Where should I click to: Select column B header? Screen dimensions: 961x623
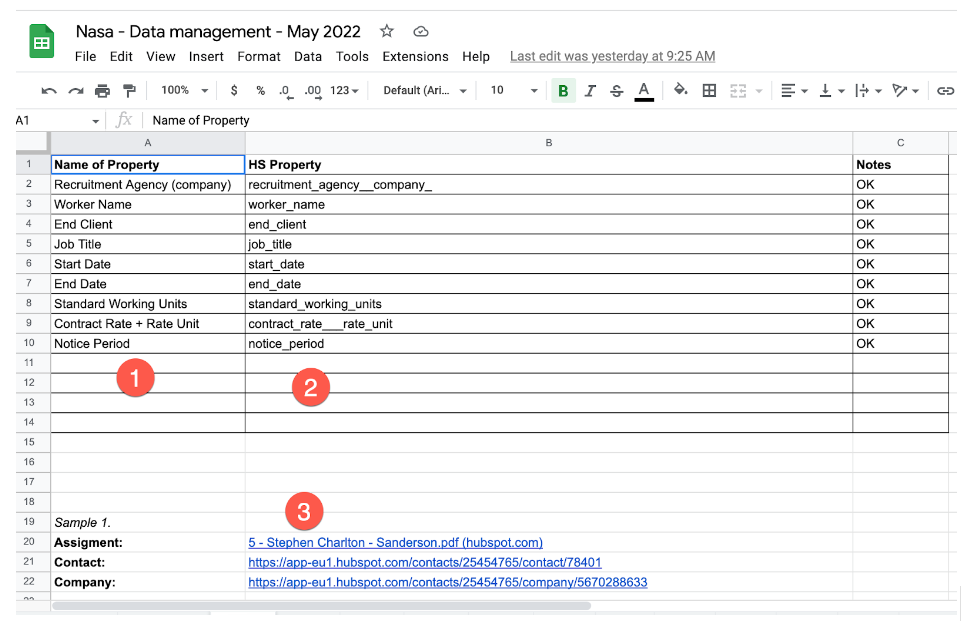pos(549,143)
